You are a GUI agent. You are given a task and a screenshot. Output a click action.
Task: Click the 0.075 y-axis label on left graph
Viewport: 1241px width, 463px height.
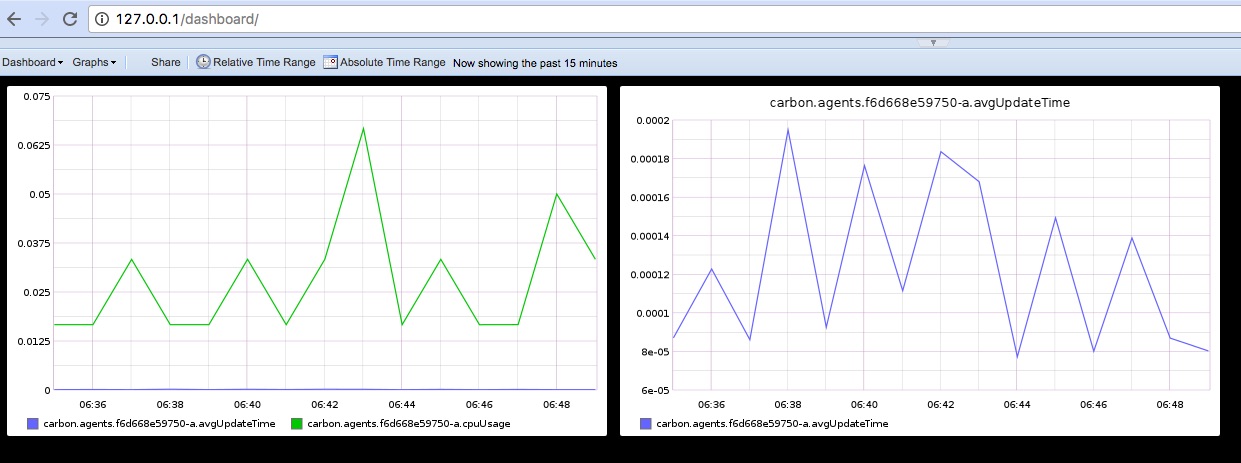tap(36, 97)
